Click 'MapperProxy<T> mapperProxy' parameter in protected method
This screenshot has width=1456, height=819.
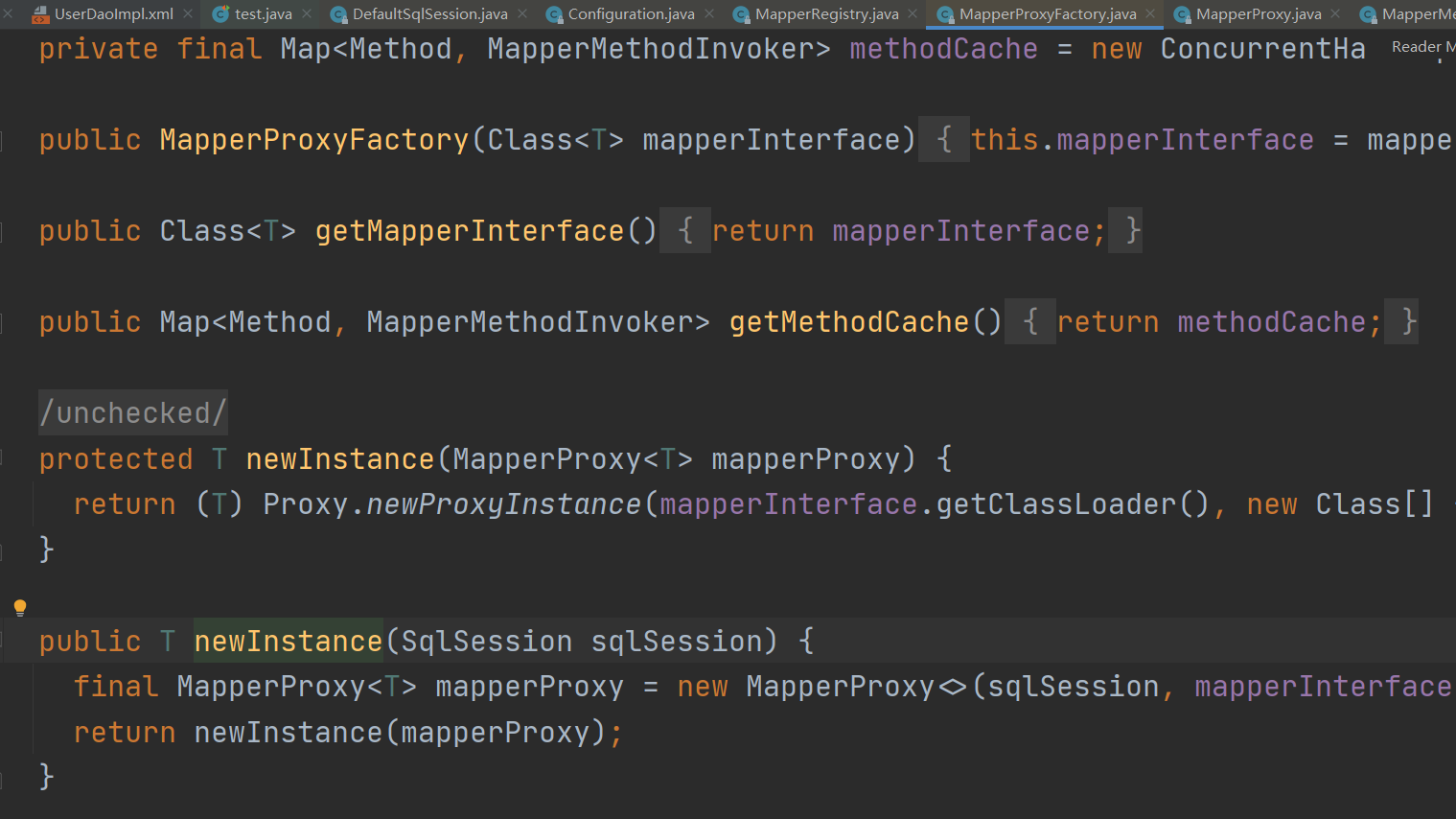click(x=677, y=459)
